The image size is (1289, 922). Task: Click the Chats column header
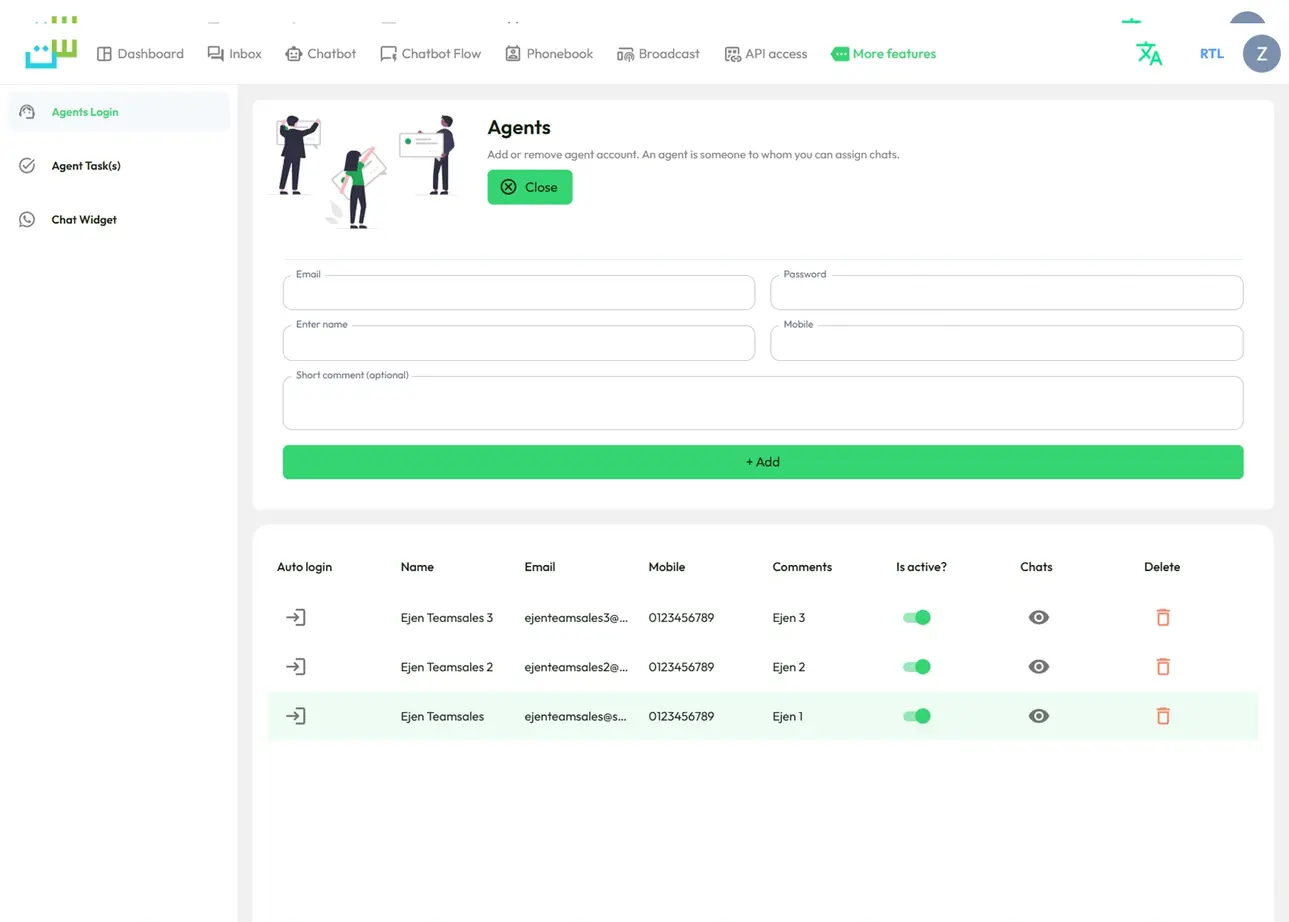[x=1036, y=567]
